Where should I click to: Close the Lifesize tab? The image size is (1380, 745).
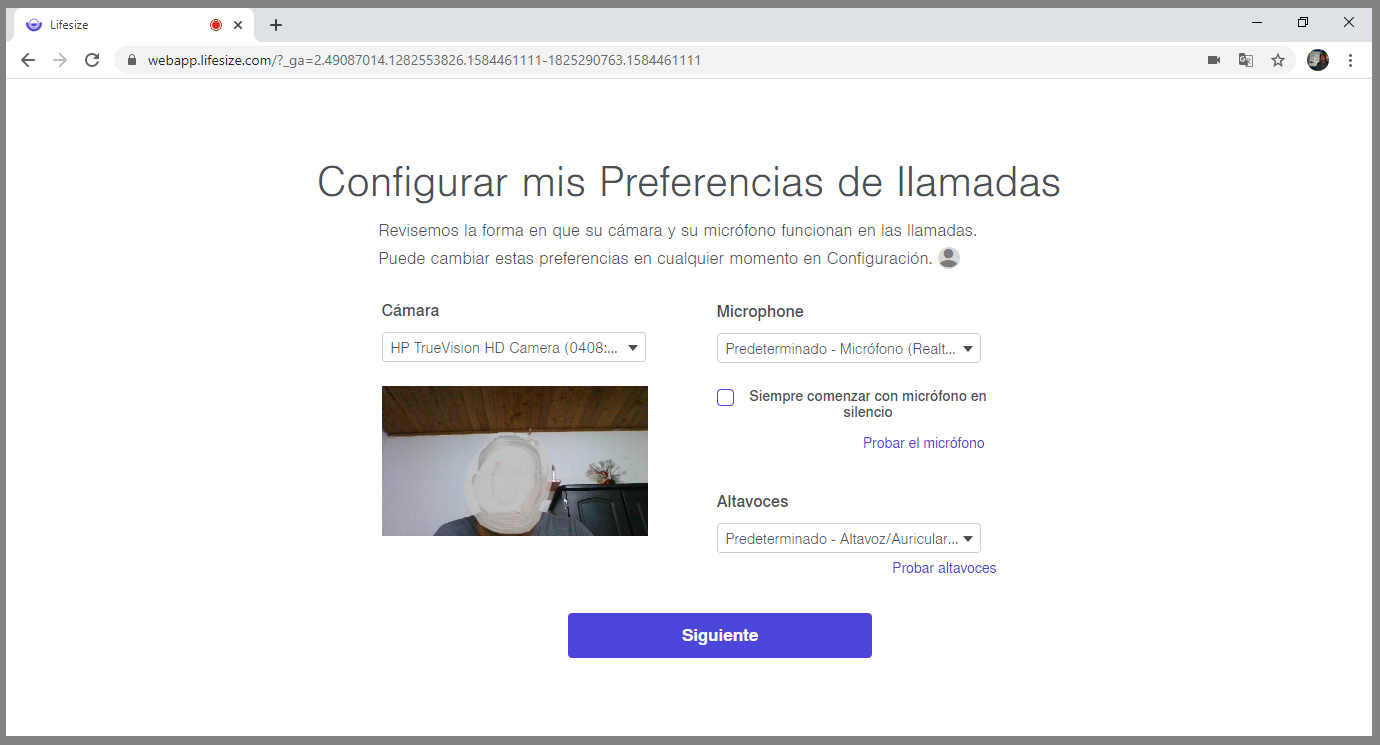pos(238,25)
